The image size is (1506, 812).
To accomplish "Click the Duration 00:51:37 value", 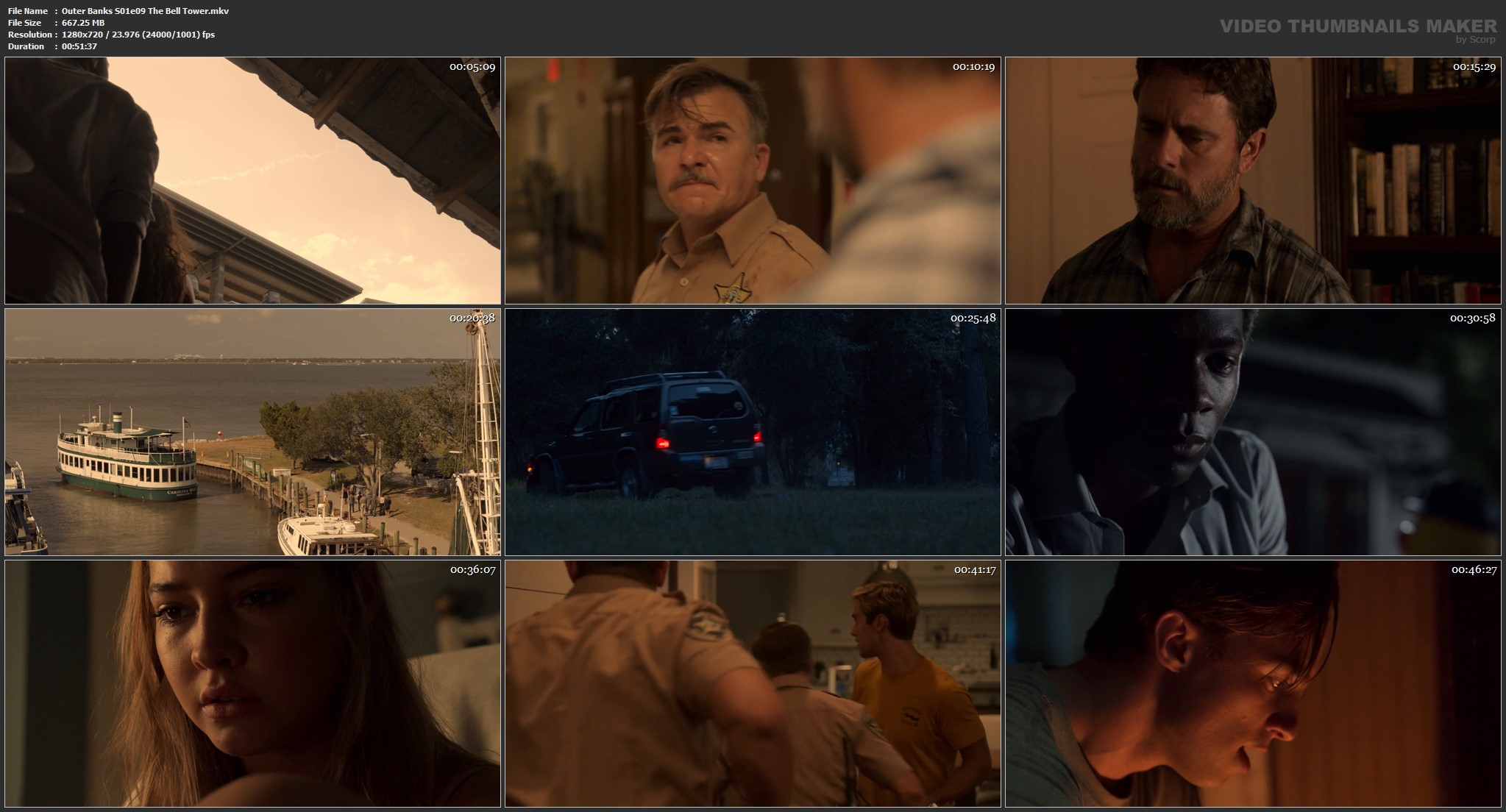I will (x=79, y=46).
